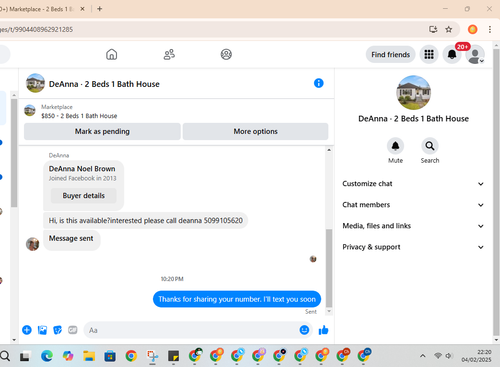
Task: Close the Marketplace browser tab
Action: pyautogui.click(x=82, y=9)
